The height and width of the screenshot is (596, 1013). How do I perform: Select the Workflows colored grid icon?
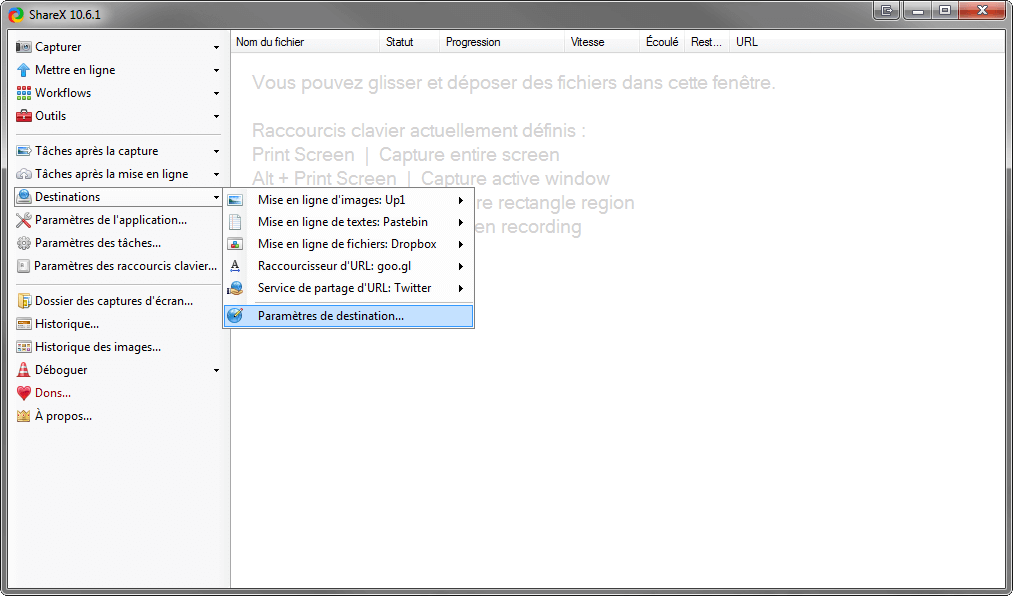coord(24,93)
